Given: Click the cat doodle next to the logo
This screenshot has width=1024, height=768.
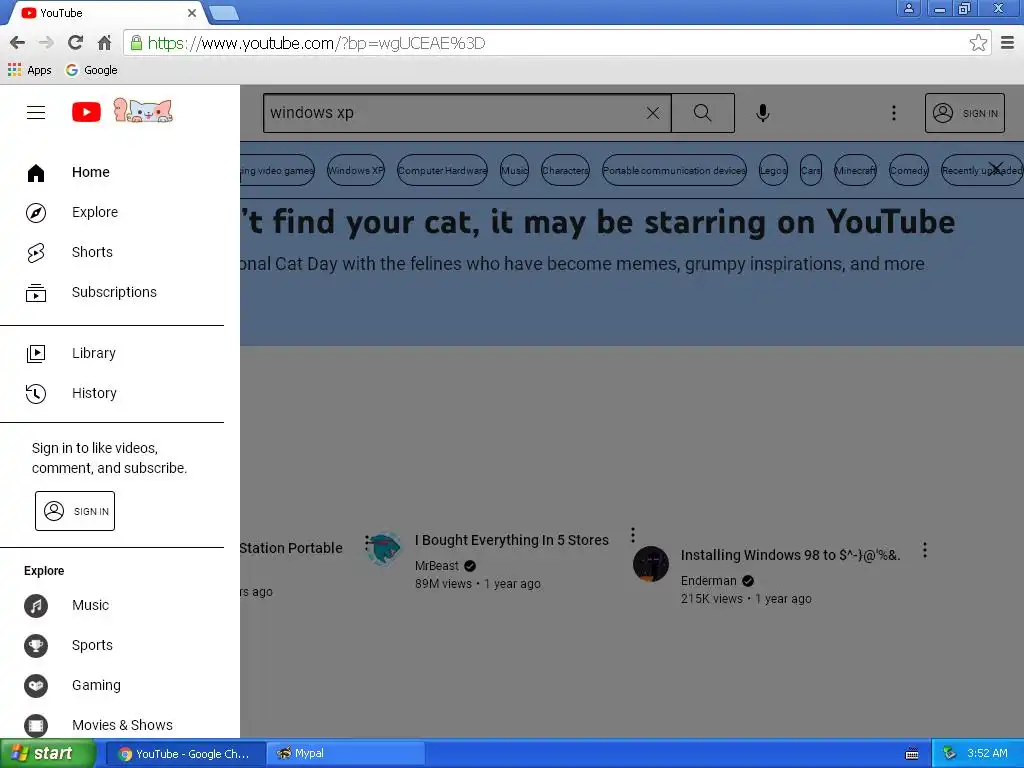Looking at the screenshot, I should click(143, 110).
